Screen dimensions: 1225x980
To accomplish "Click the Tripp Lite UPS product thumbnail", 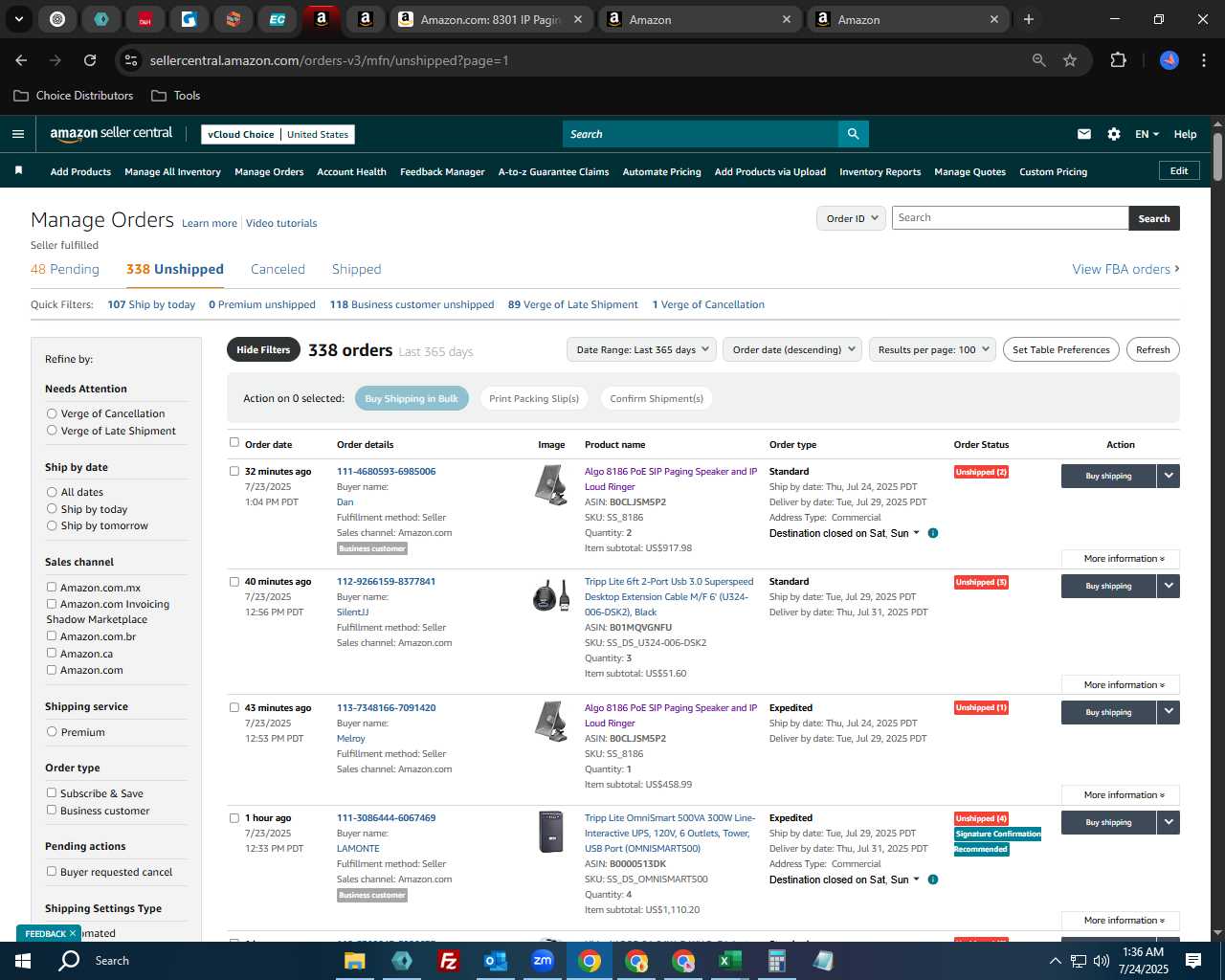I will tap(551, 832).
